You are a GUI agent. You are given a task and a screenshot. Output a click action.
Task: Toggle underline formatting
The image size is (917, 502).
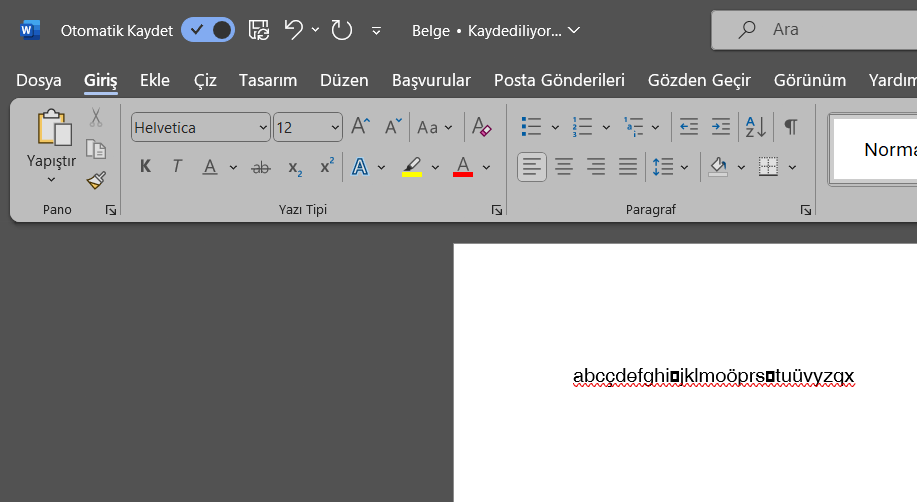210,167
